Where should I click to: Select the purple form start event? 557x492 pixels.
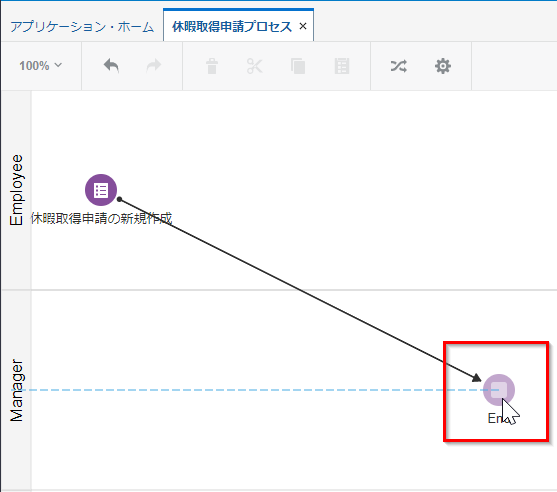coord(101,190)
